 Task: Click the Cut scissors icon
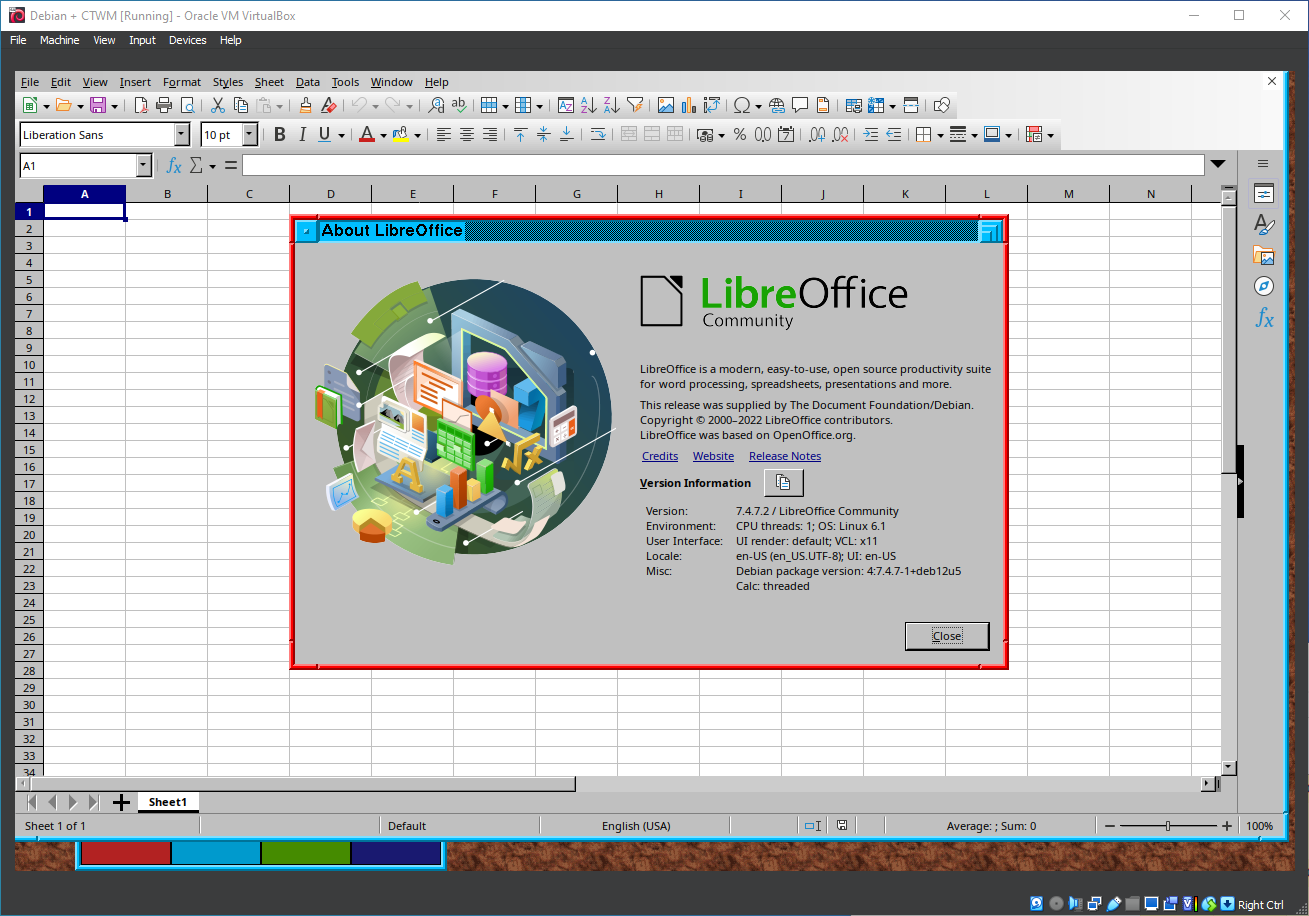click(x=217, y=105)
